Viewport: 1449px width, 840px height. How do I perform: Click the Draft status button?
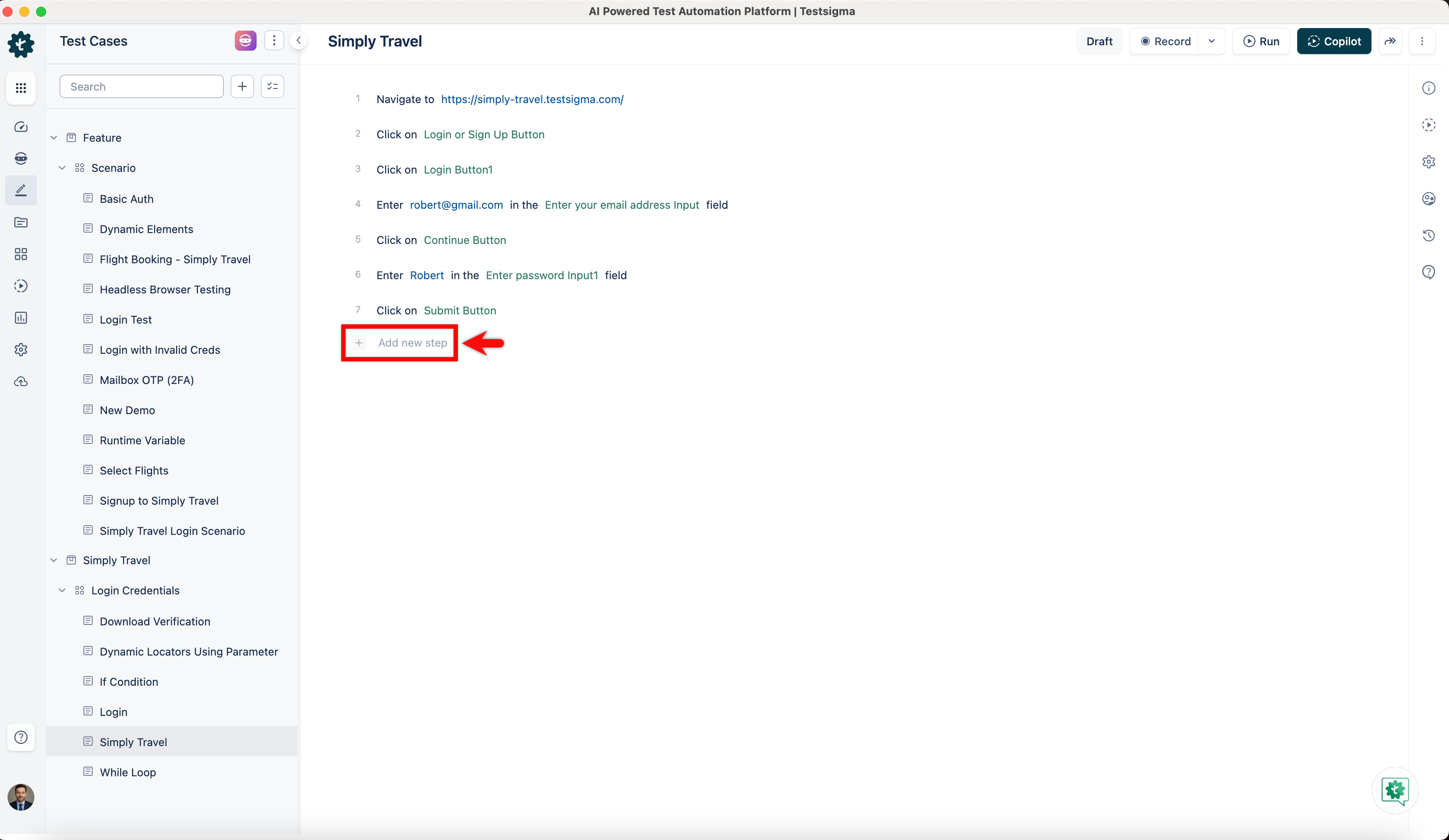click(1099, 41)
